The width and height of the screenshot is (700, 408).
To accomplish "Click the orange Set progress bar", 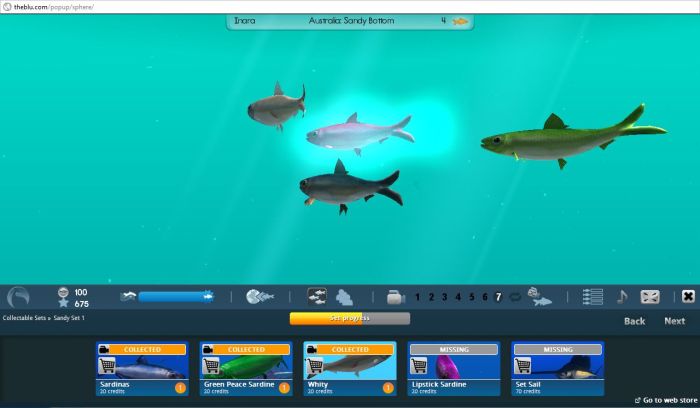I will [x=349, y=318].
